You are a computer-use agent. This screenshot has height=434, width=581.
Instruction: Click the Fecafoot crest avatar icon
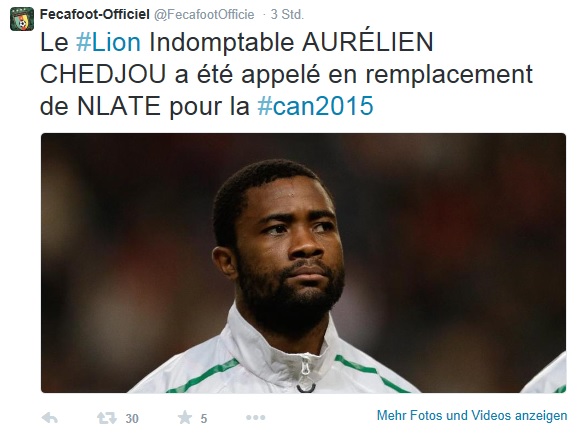(x=22, y=19)
